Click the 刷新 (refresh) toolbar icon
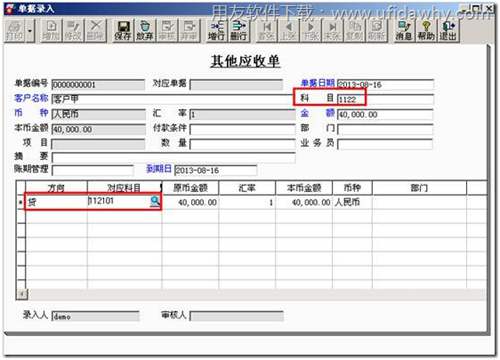The width and height of the screenshot is (500, 360). coord(377,30)
